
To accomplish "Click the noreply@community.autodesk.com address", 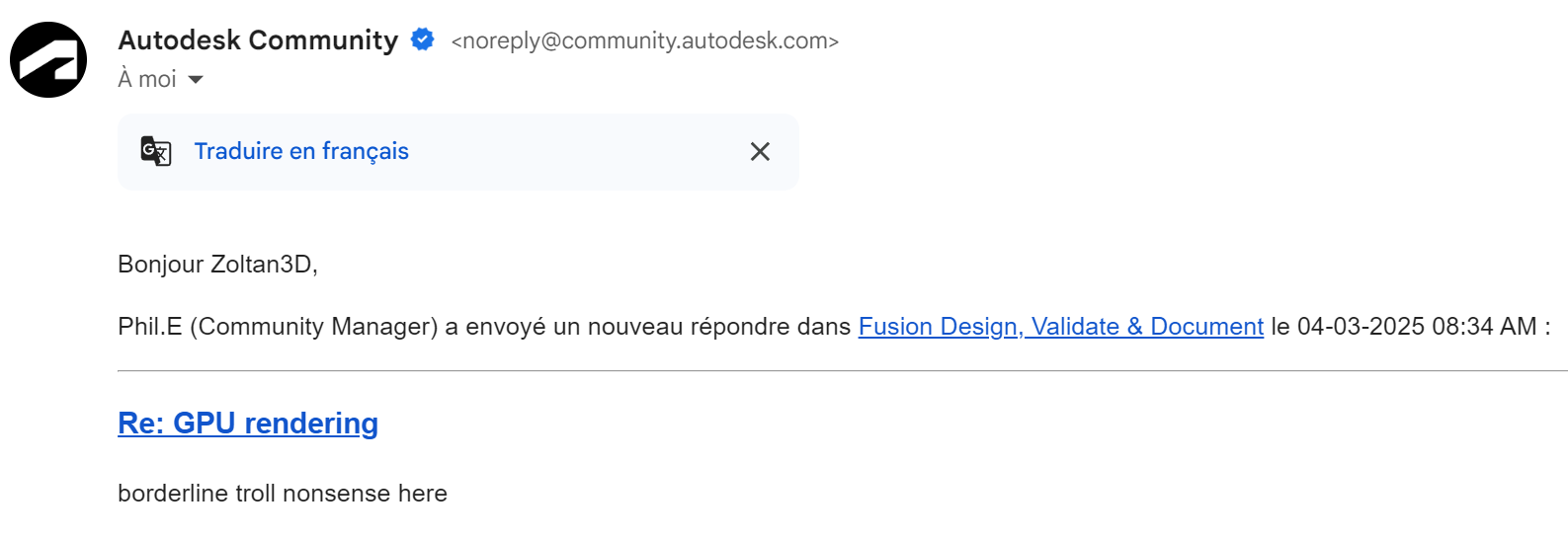I will [x=644, y=40].
